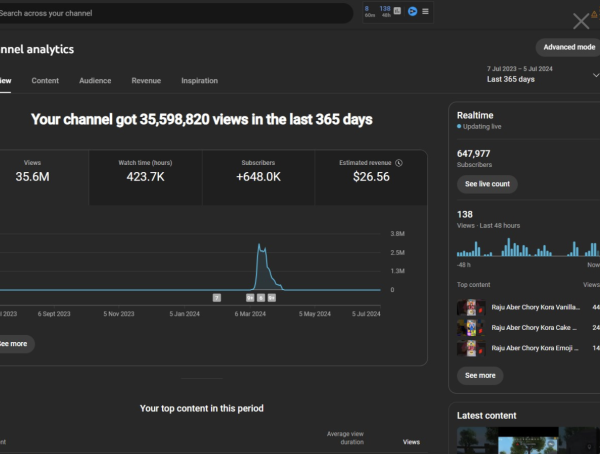Click See more under Realtime top content
600x454 pixels.
coord(480,375)
